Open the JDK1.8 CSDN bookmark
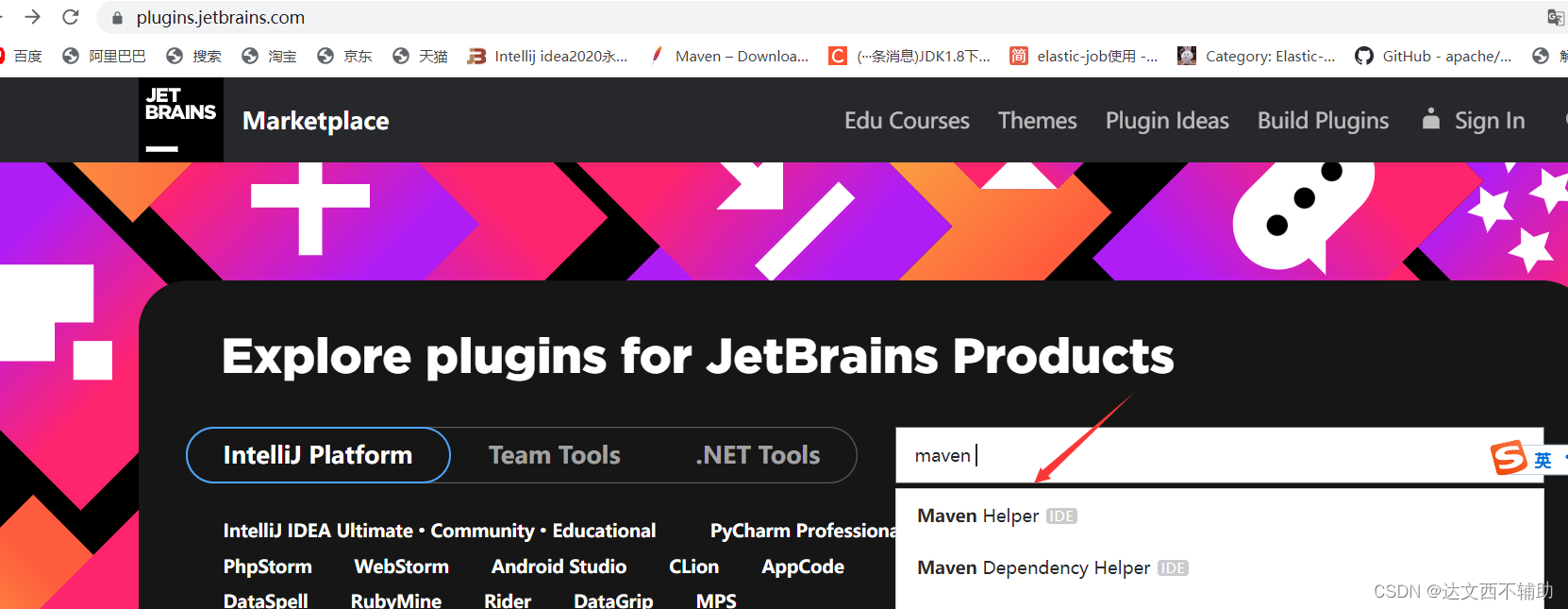Screen dimensions: 1568x609 [909, 56]
